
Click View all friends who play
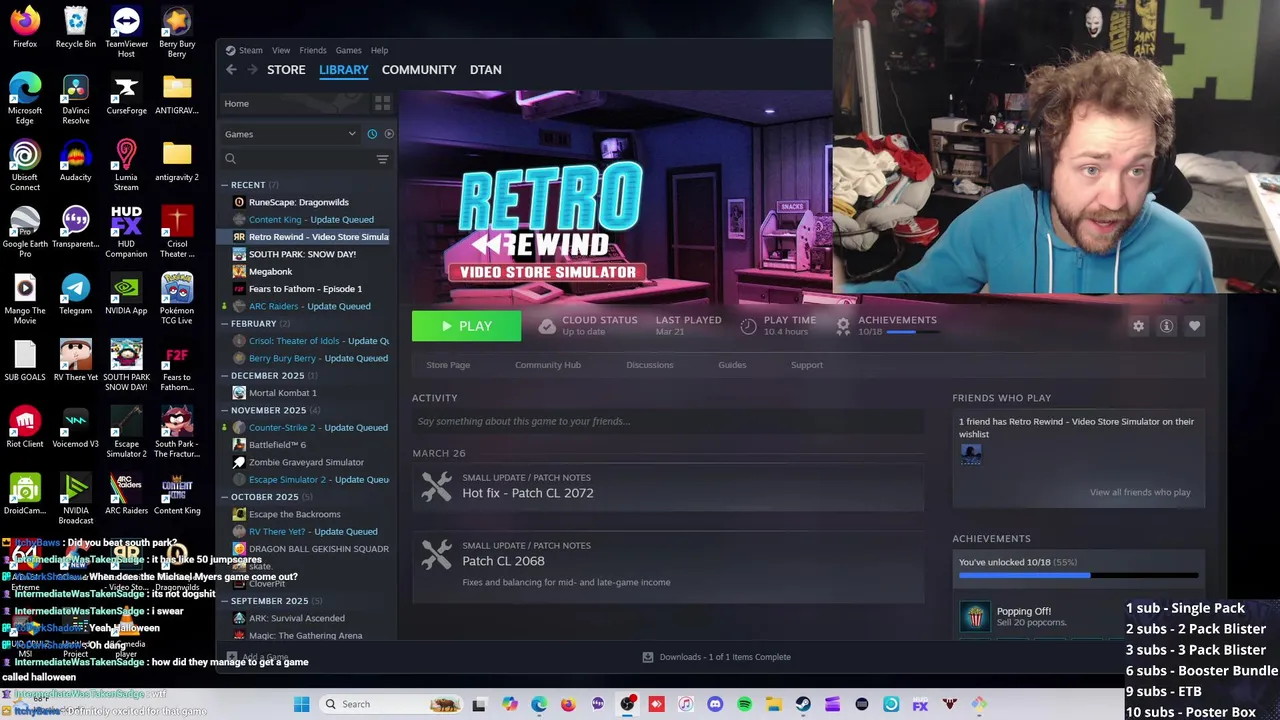click(1140, 492)
